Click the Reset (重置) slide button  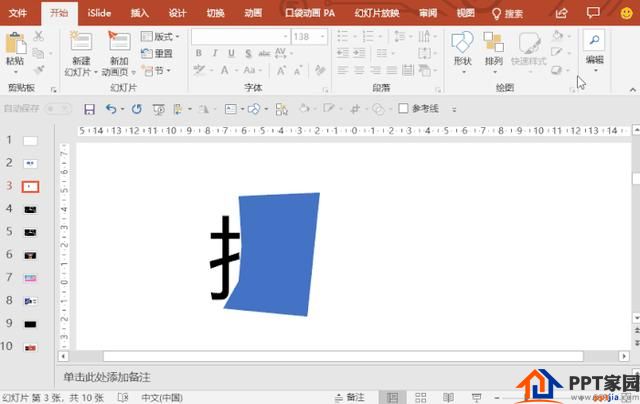157,53
